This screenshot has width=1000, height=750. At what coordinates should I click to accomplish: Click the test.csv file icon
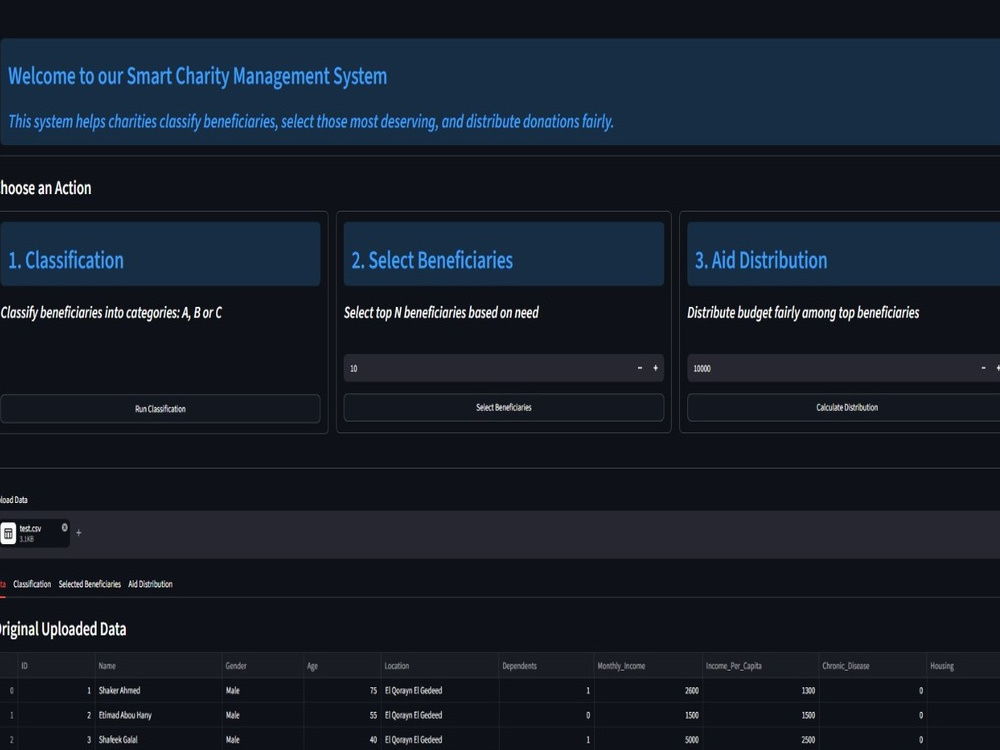tap(8, 533)
